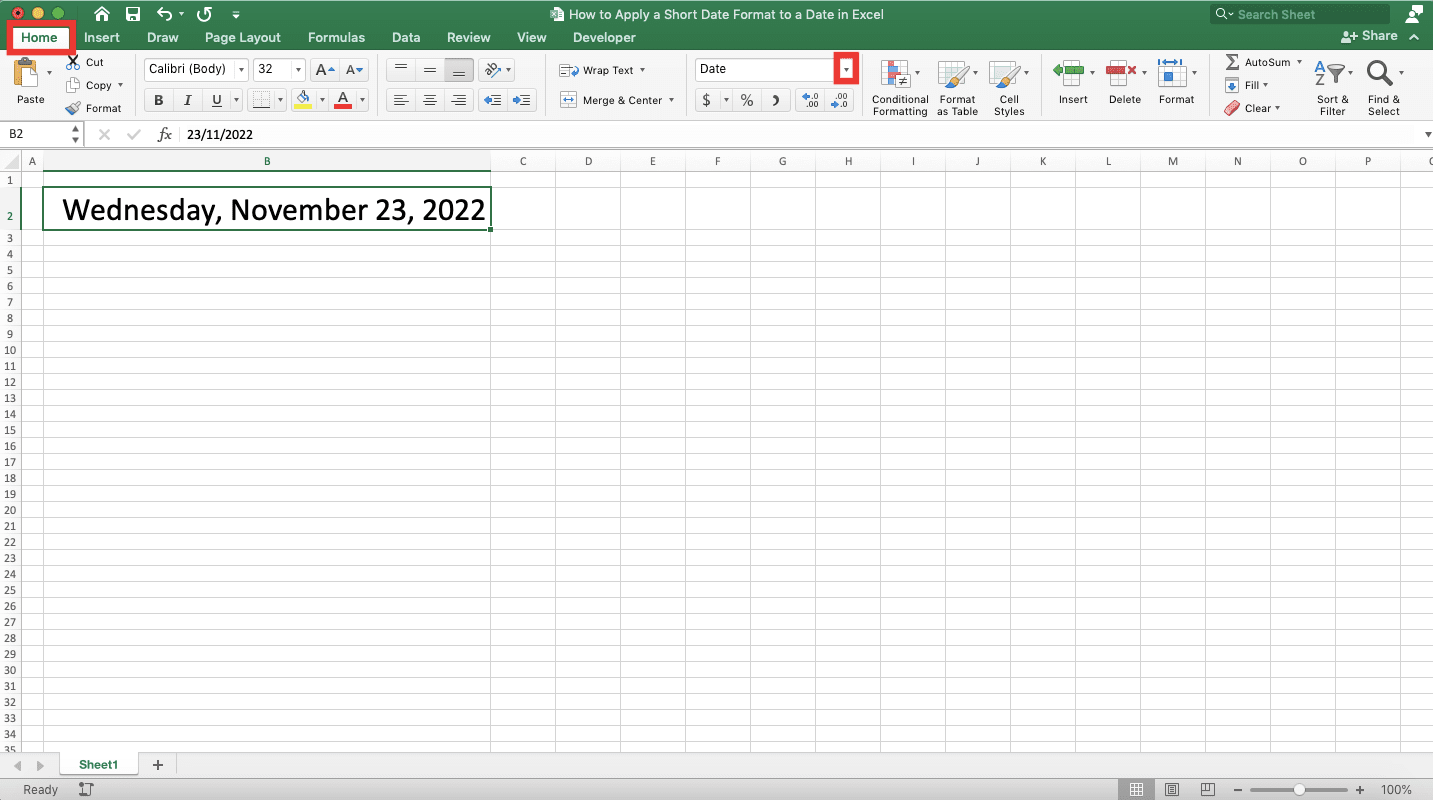Open the Page Layout tab
The image size is (1433, 800).
pos(243,37)
